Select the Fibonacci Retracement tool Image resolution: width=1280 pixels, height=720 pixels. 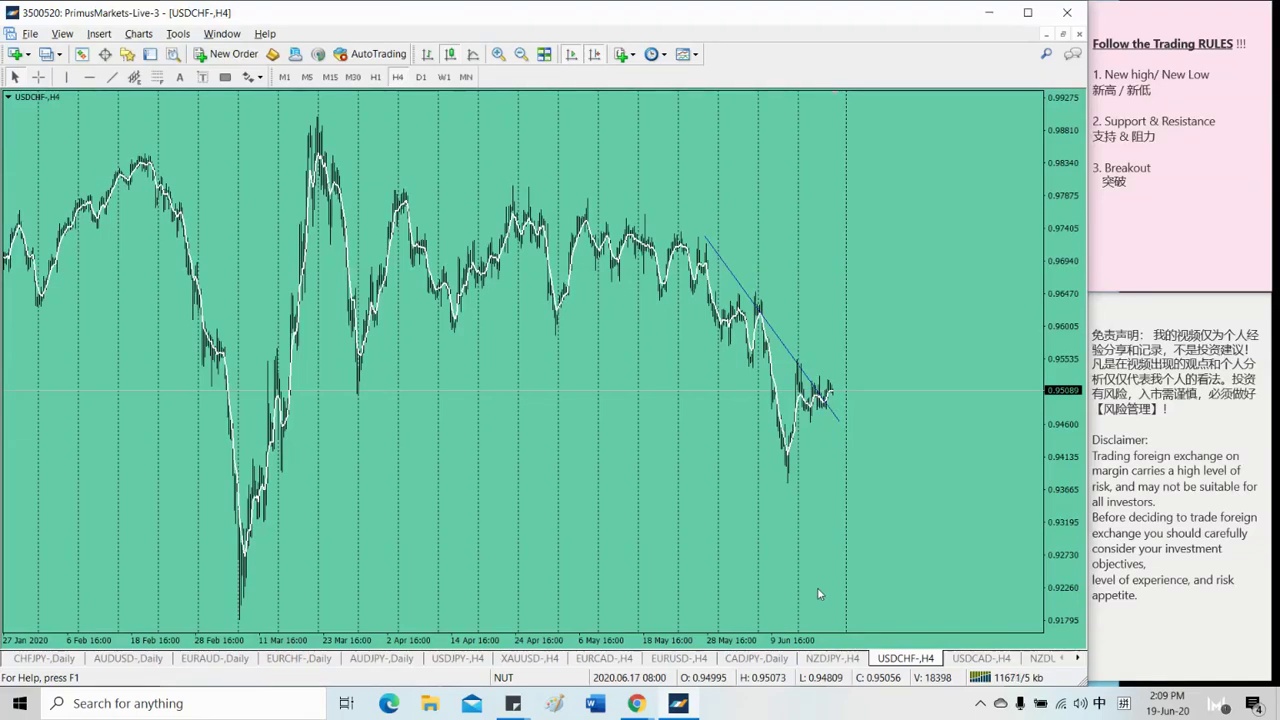pos(157,77)
